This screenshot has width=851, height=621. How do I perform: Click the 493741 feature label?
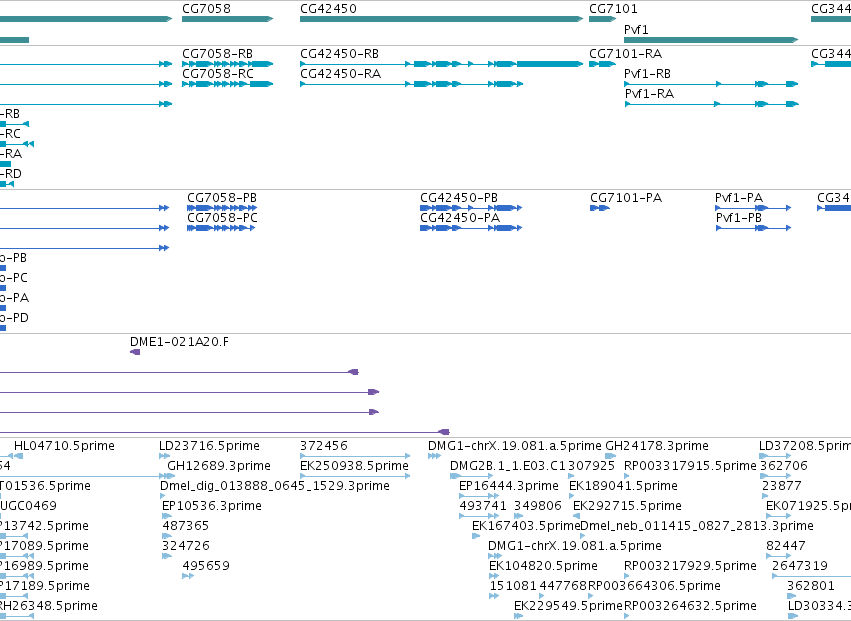tap(483, 506)
